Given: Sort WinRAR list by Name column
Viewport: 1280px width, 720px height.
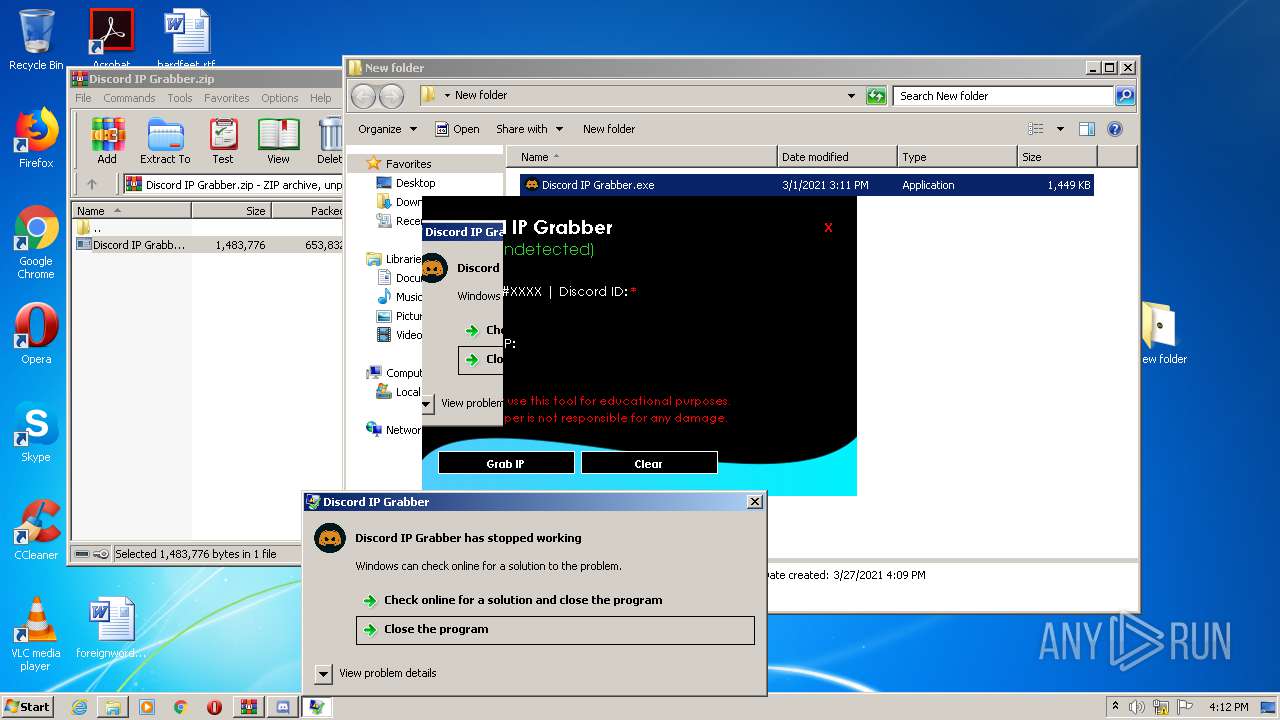Looking at the screenshot, I should (x=131, y=210).
